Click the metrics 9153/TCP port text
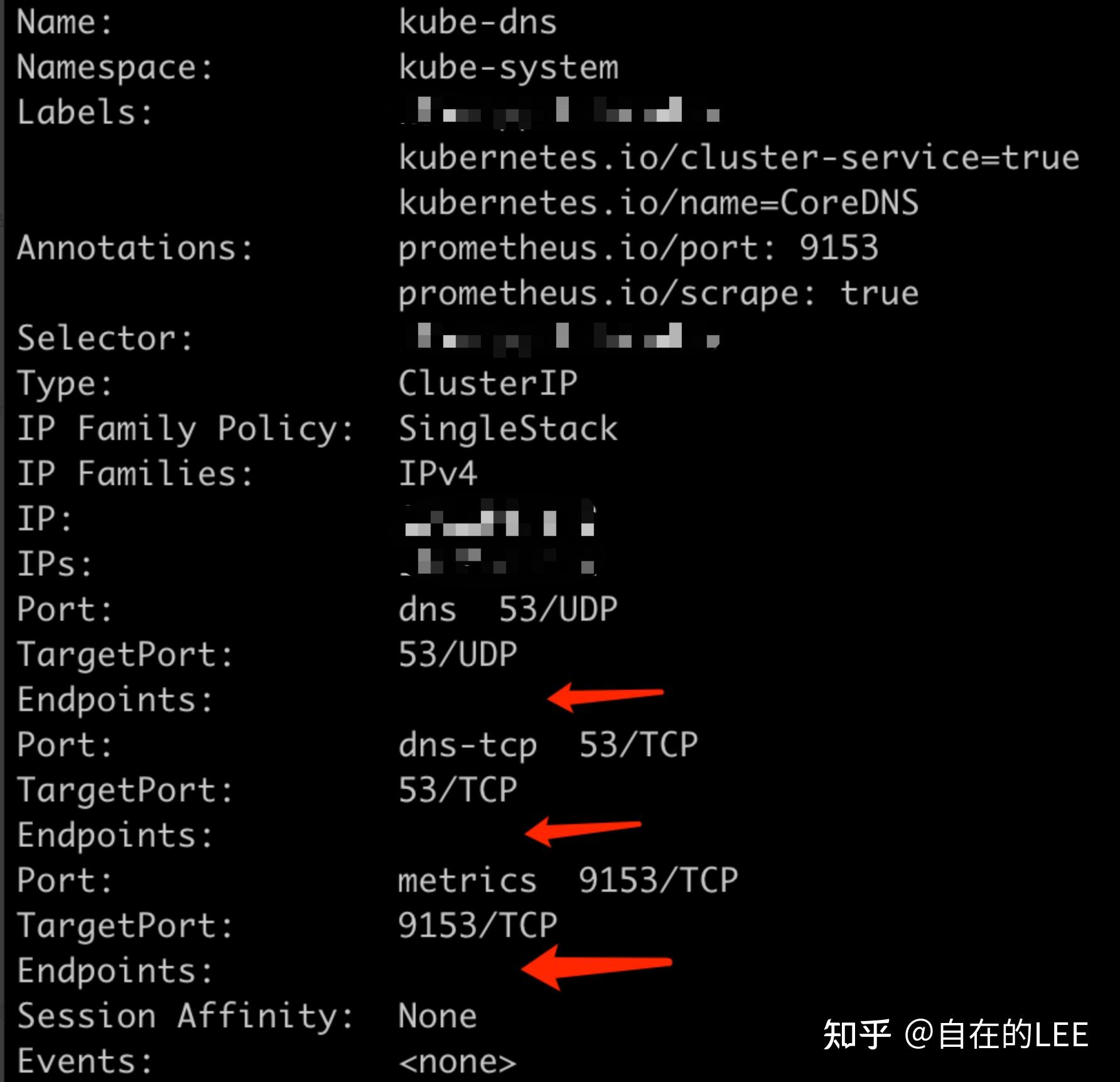Viewport: 1120px width, 1082px height. coord(568,880)
